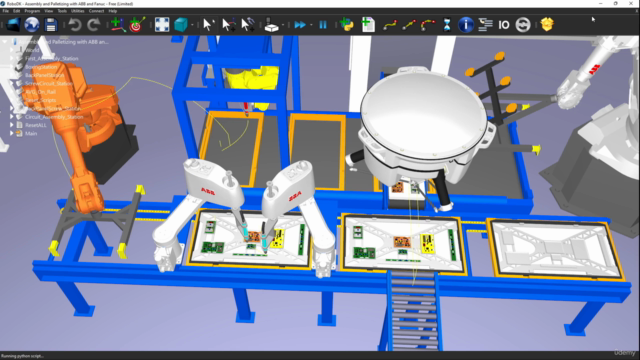Collapse the root station tree node
This screenshot has width=640, height=360.
(4, 42)
